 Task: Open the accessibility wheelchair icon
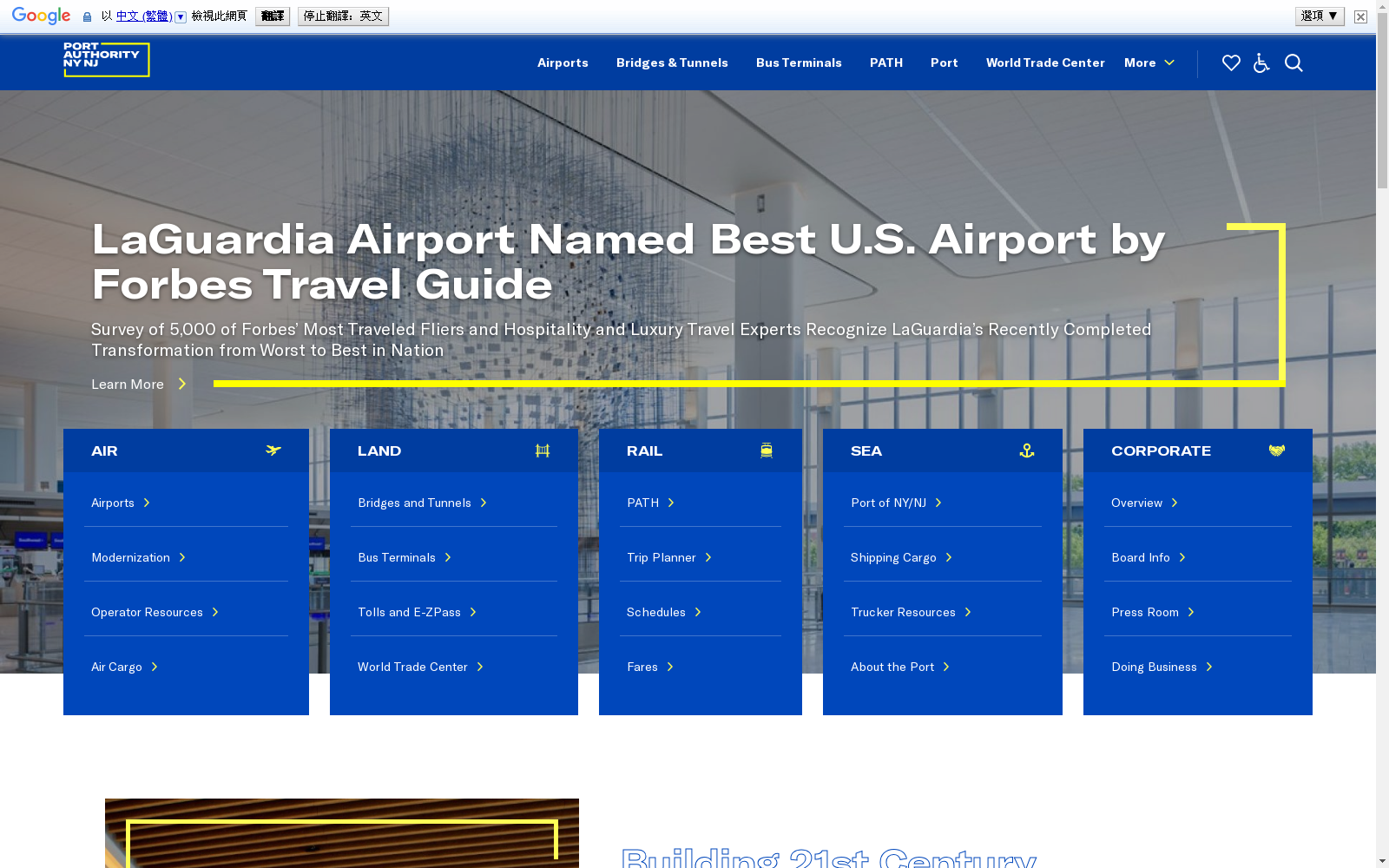[x=1261, y=62]
